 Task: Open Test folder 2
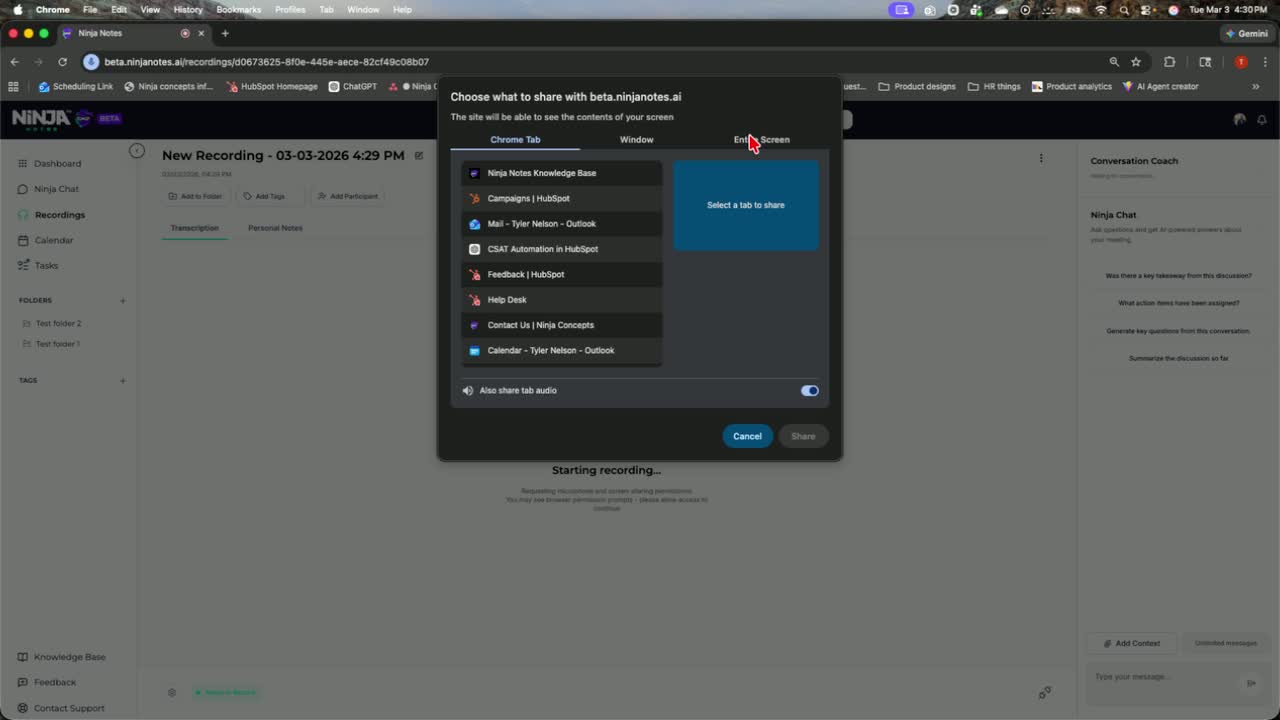[x=58, y=324]
